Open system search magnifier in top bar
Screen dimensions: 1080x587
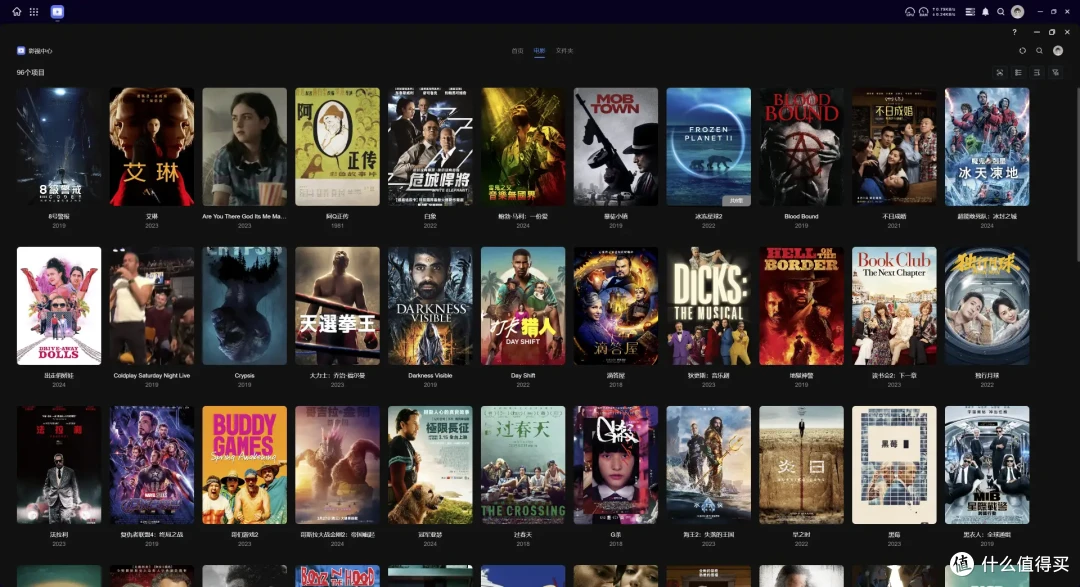[x=1001, y=12]
